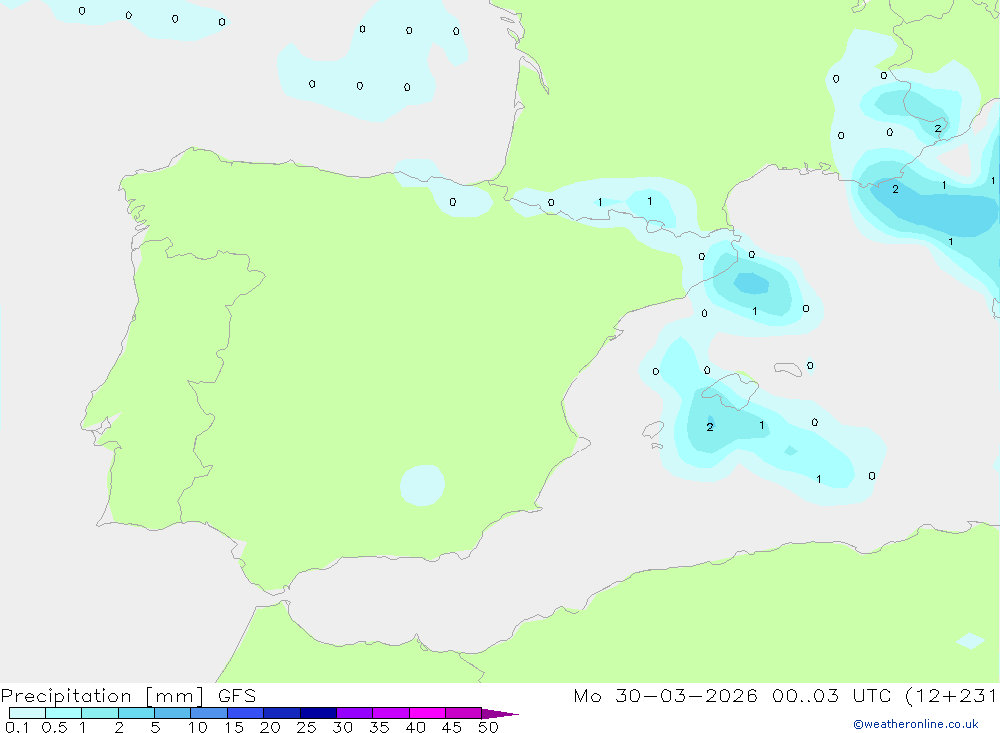1000x733 pixels.
Task: Click the "GFS" model label
Action: click(x=237, y=696)
